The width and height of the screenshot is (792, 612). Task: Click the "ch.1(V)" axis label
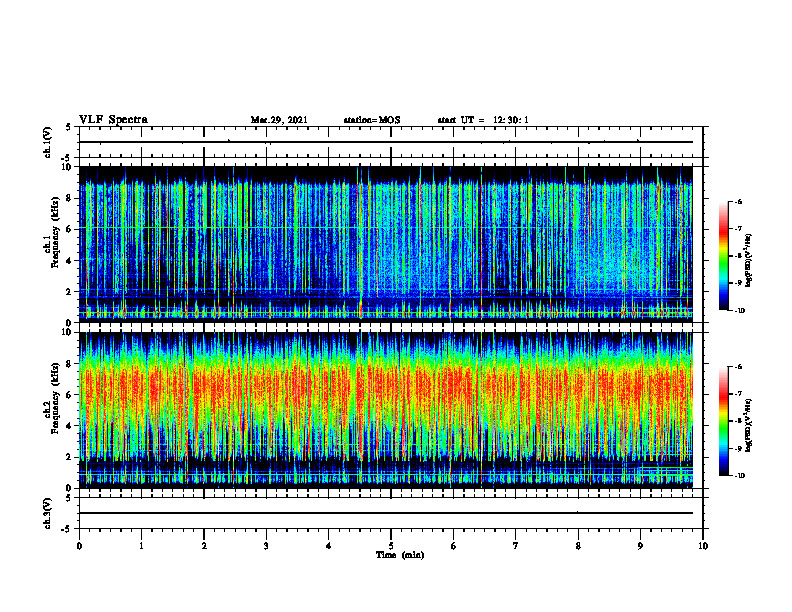coord(48,142)
